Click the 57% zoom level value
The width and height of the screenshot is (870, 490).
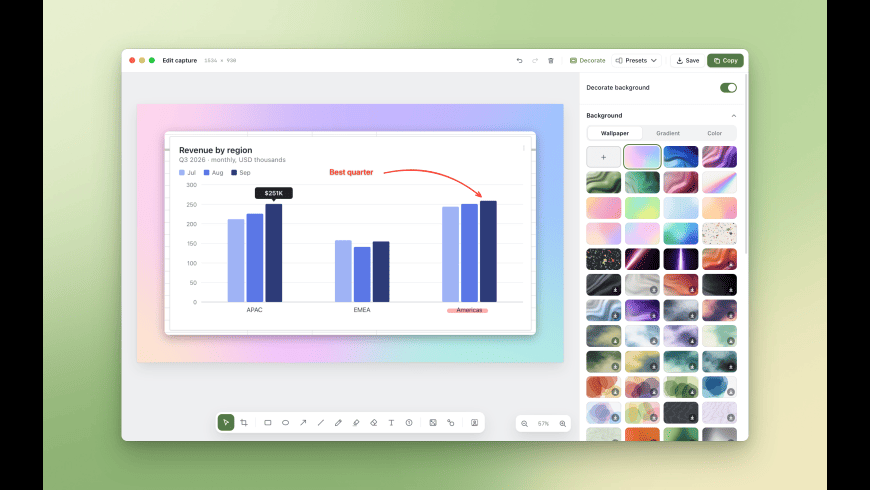543,424
